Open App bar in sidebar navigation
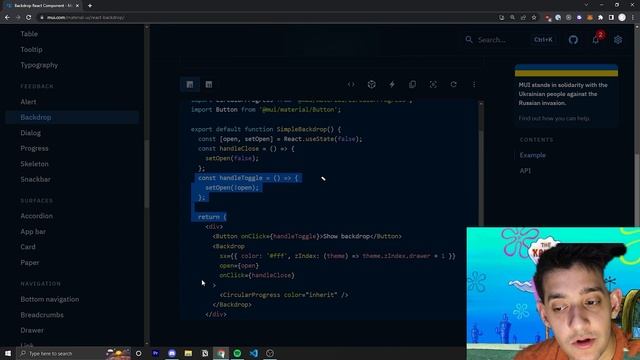Viewport: 640px width, 360px height. click(33, 231)
